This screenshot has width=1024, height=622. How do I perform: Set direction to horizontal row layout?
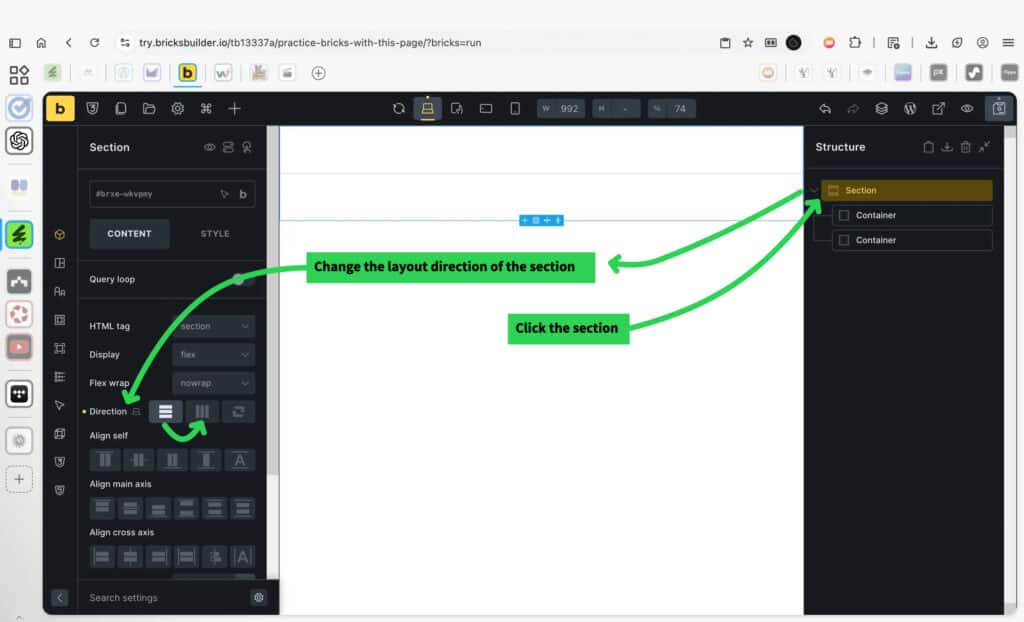202,411
